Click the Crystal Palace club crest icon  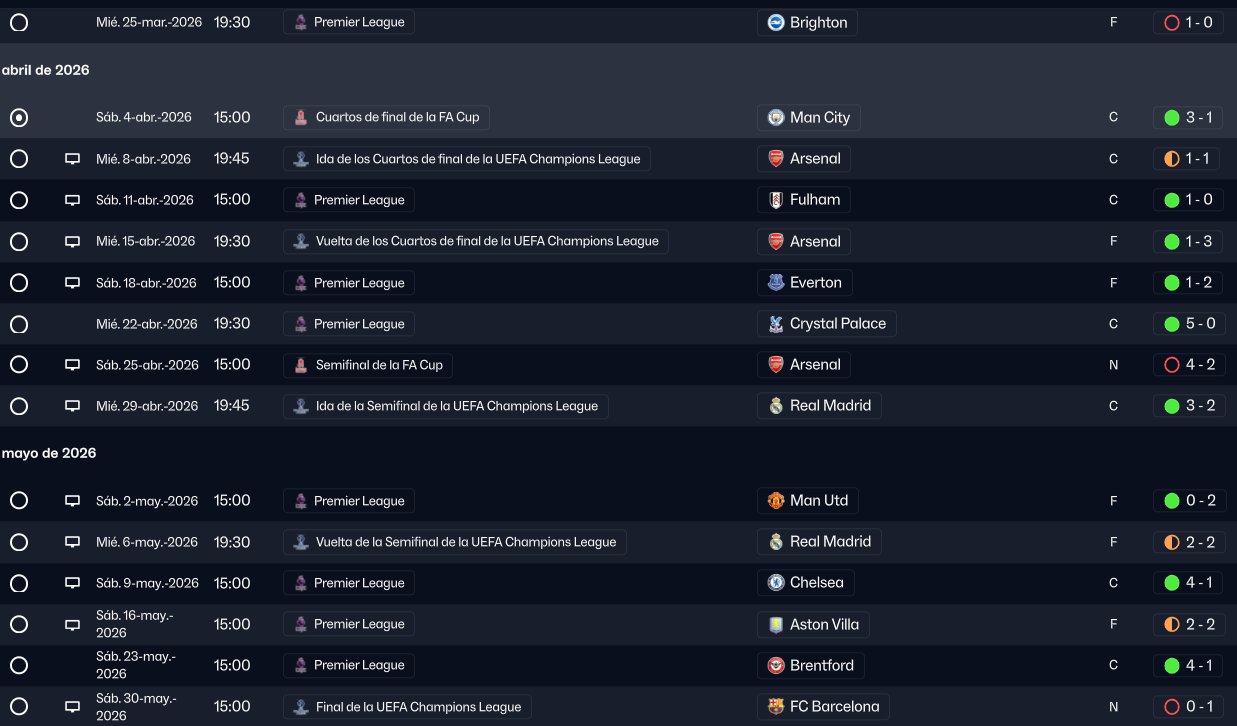click(776, 324)
